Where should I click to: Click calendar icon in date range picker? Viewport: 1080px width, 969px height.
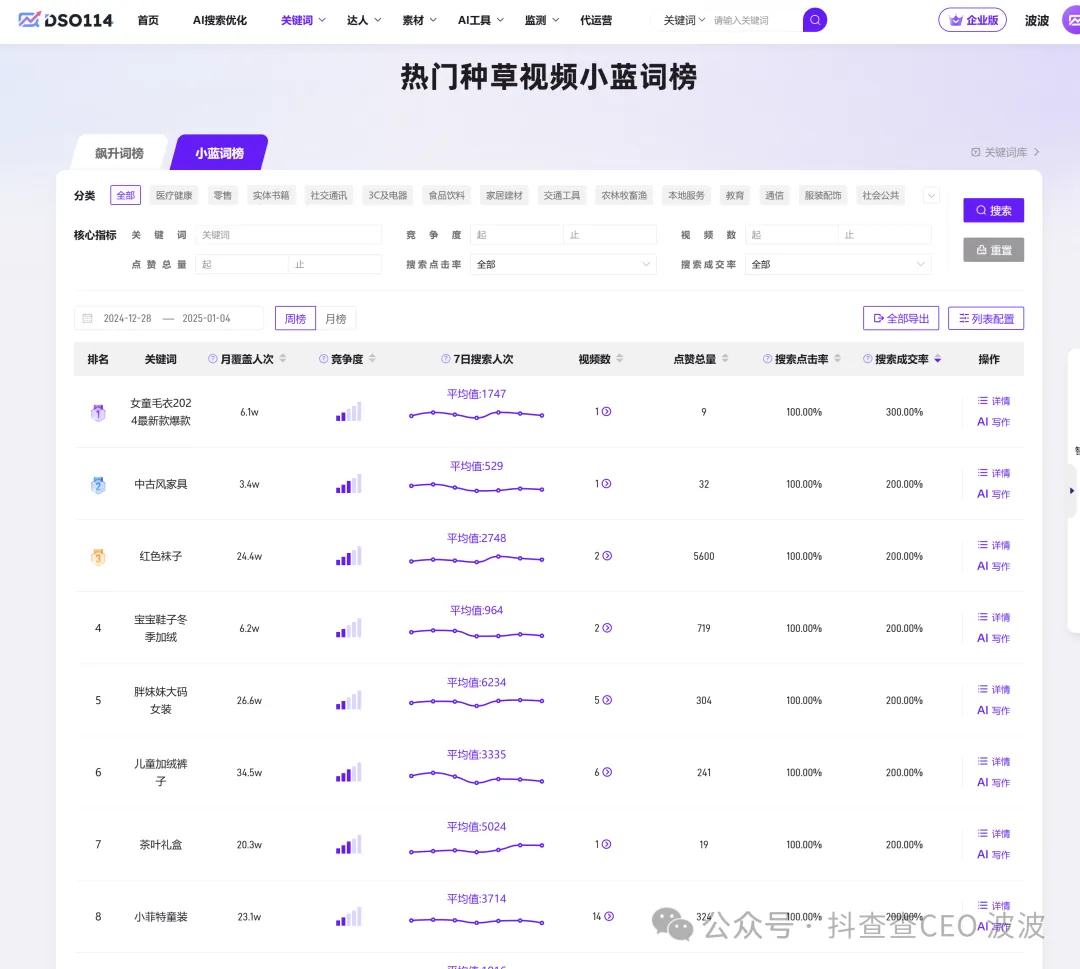point(88,319)
